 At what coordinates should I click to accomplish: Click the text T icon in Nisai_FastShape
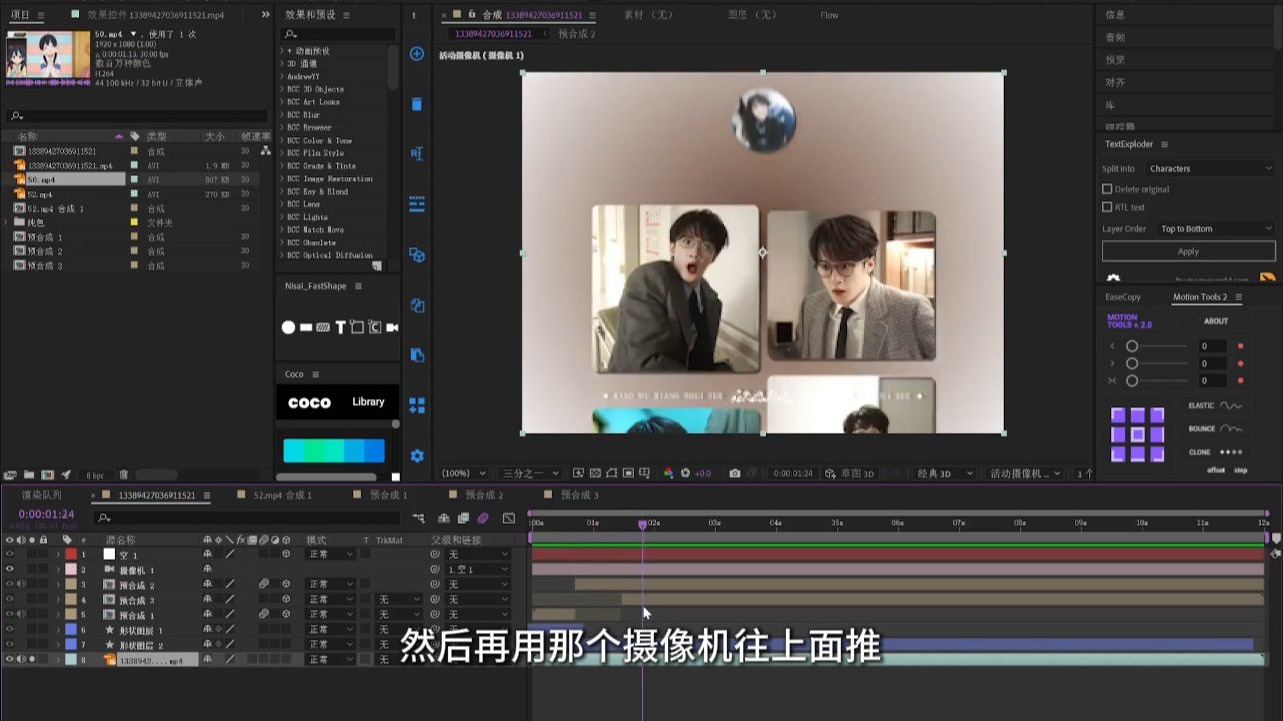click(x=340, y=327)
